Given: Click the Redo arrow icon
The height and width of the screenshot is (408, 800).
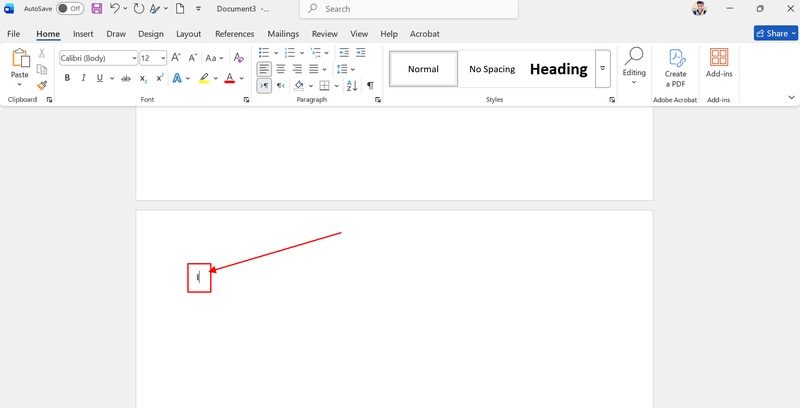Looking at the screenshot, I should click(x=139, y=8).
